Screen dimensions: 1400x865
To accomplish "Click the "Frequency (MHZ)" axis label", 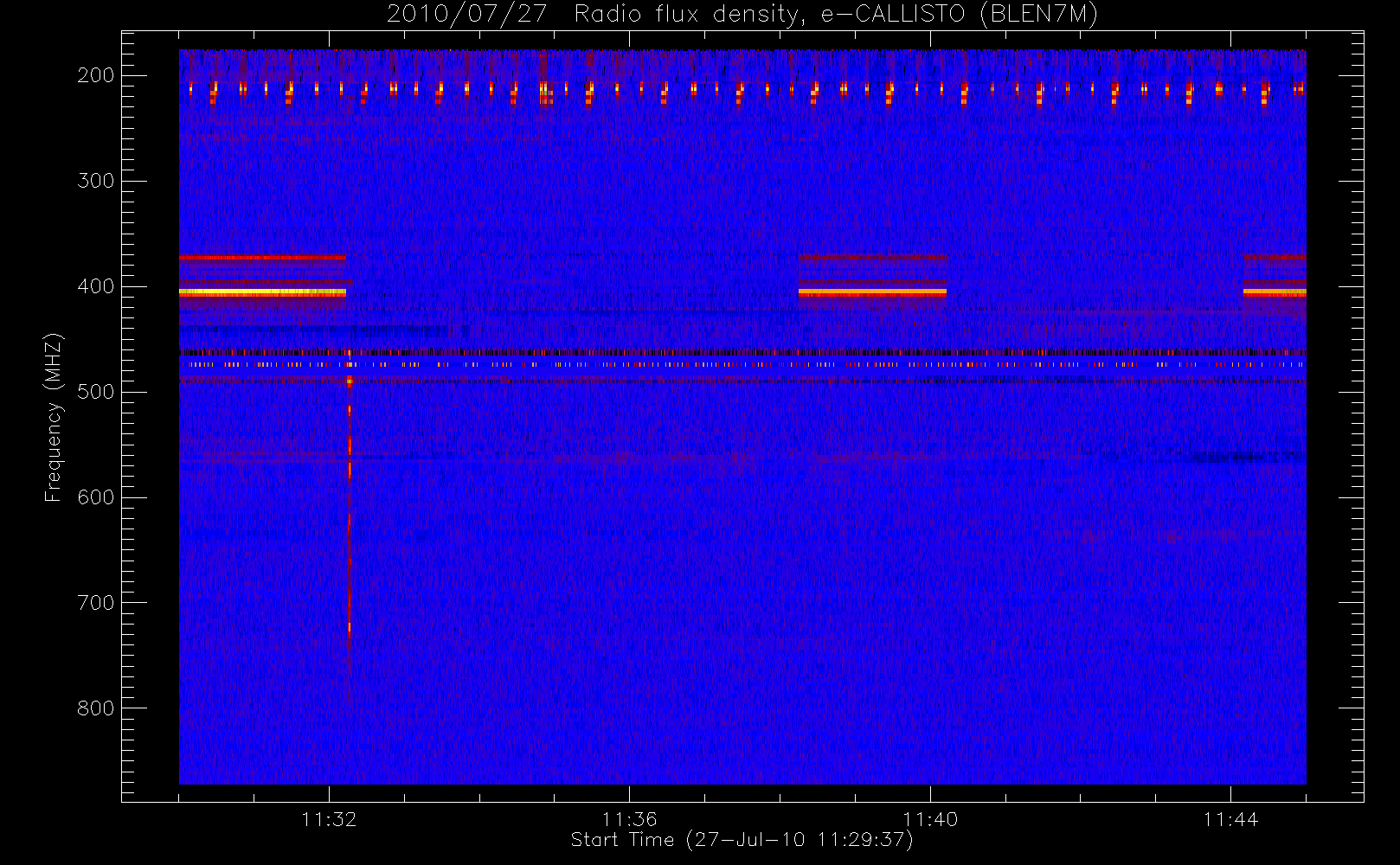I will [54, 417].
